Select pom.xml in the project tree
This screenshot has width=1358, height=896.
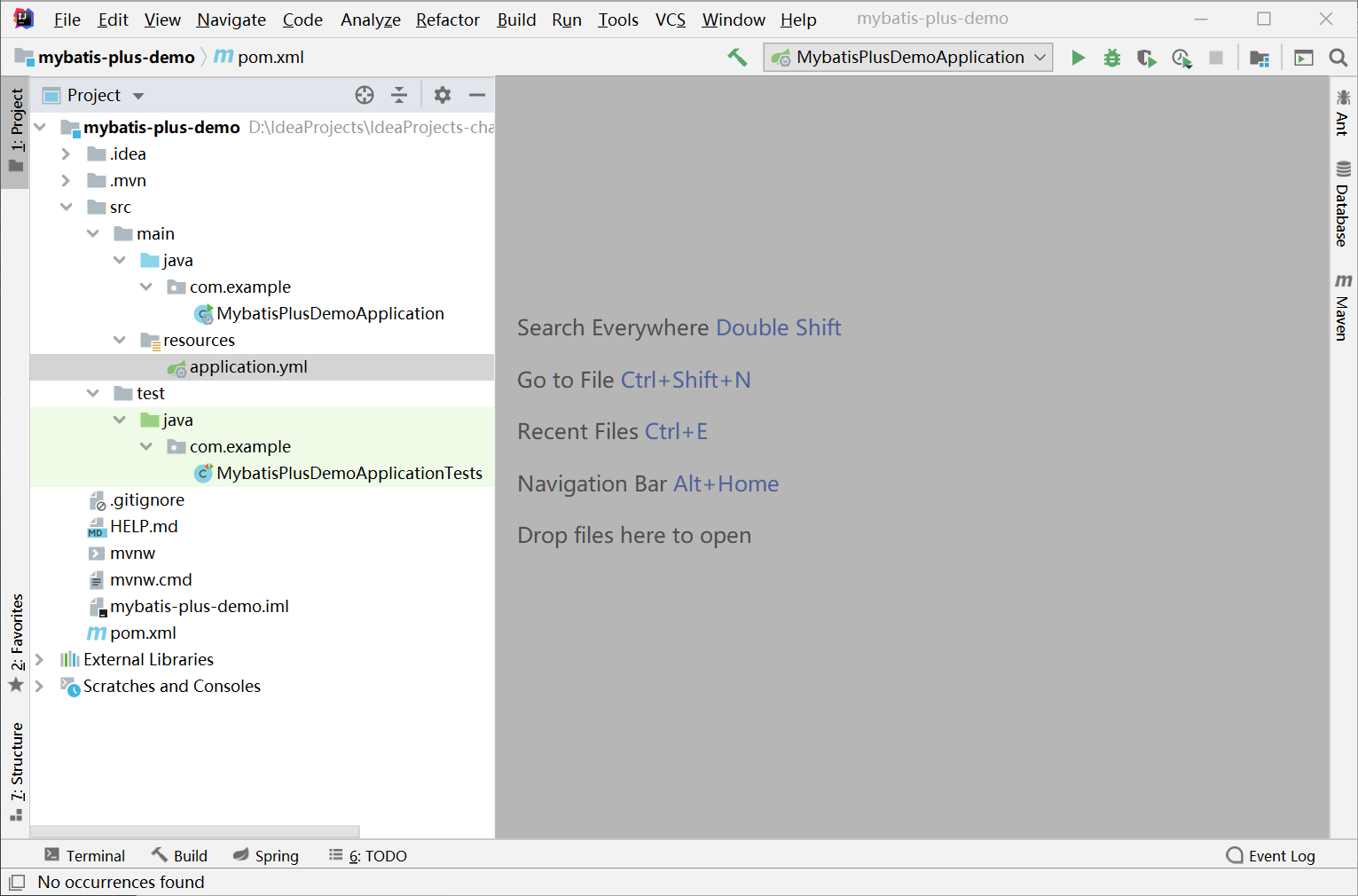(143, 633)
